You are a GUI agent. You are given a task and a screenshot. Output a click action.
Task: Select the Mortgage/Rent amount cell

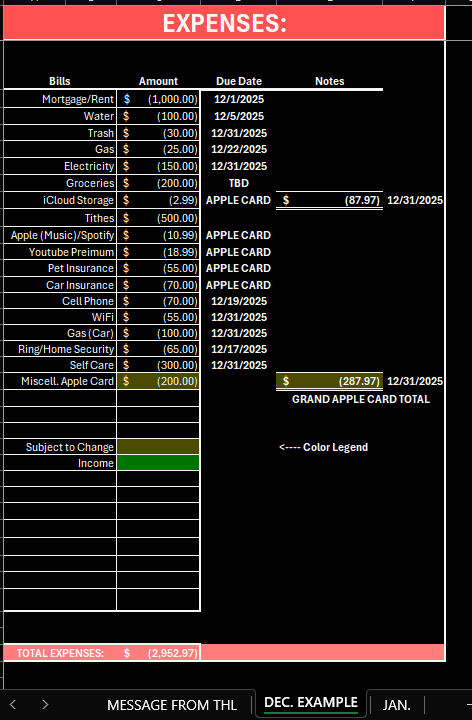click(158, 99)
